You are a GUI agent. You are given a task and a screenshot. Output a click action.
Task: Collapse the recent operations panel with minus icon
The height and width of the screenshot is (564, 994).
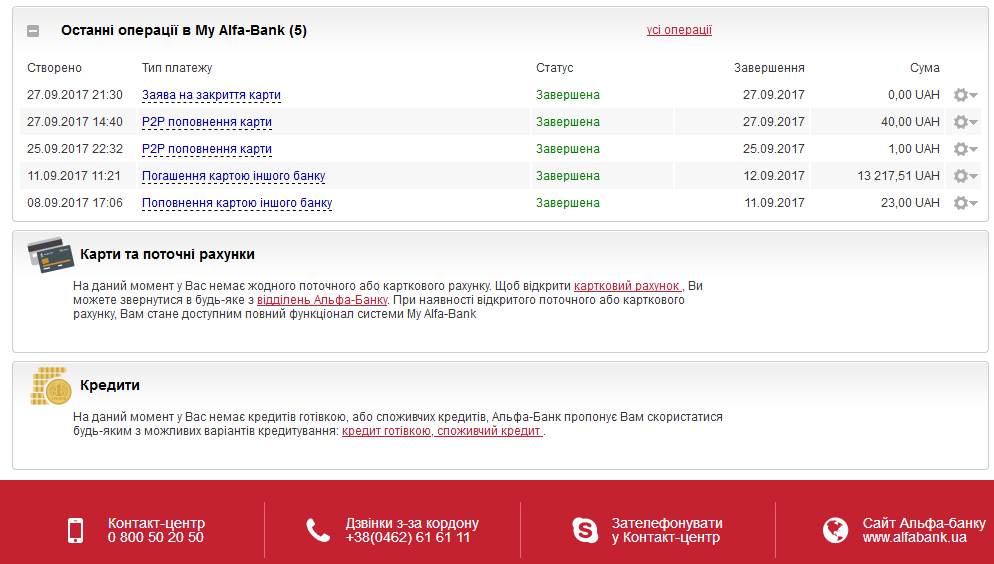coord(33,30)
